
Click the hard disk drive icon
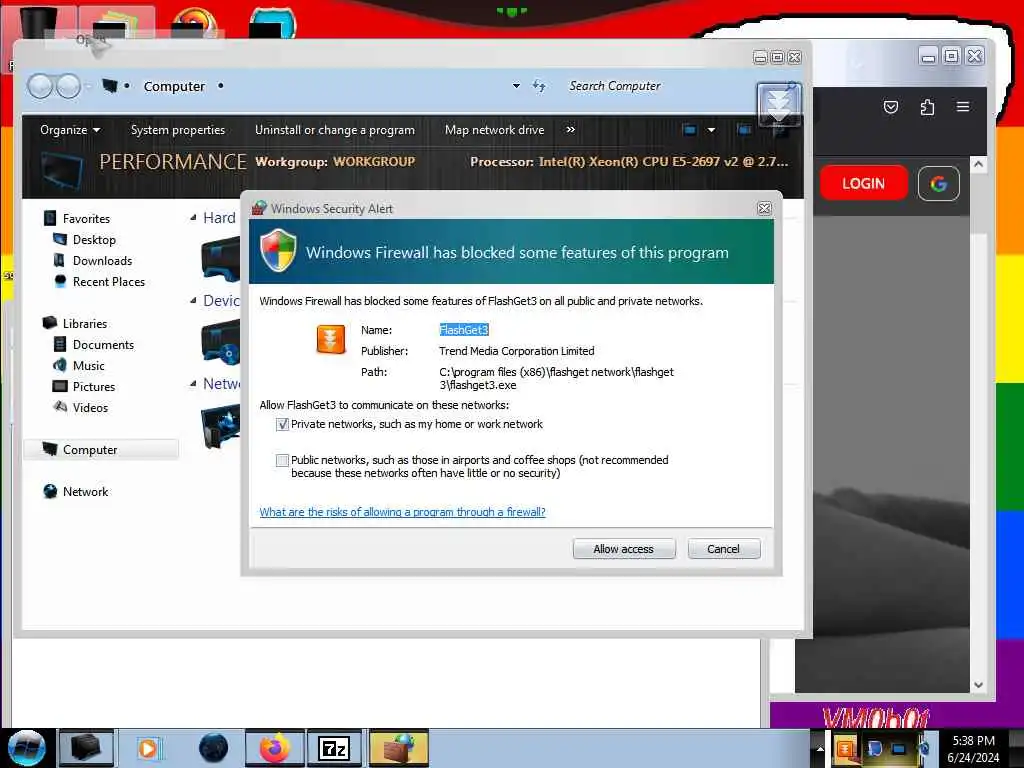coord(221,259)
